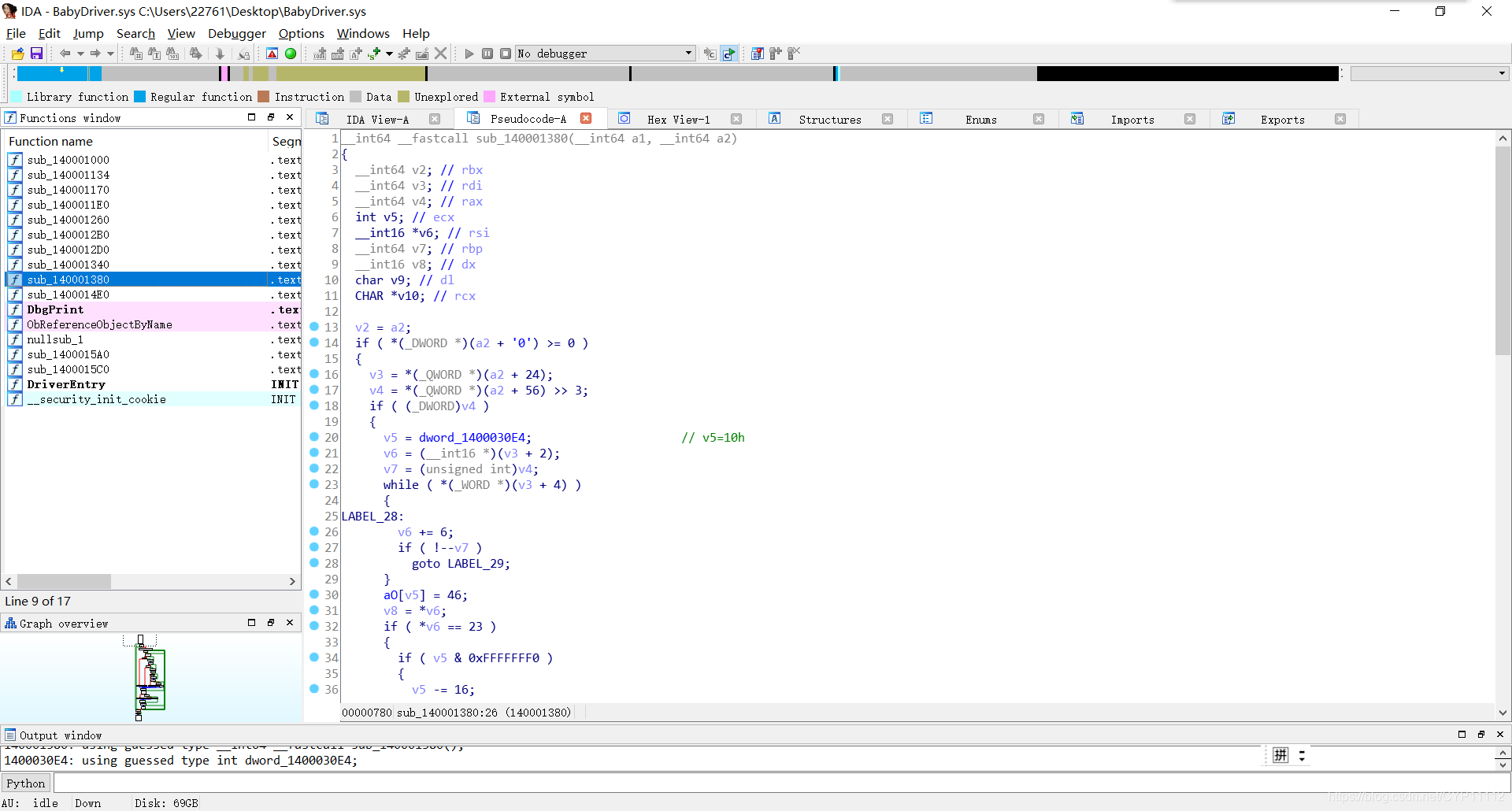The image size is (1512, 811).
Task: Click the output window small stepper arrows
Action: click(x=1302, y=756)
